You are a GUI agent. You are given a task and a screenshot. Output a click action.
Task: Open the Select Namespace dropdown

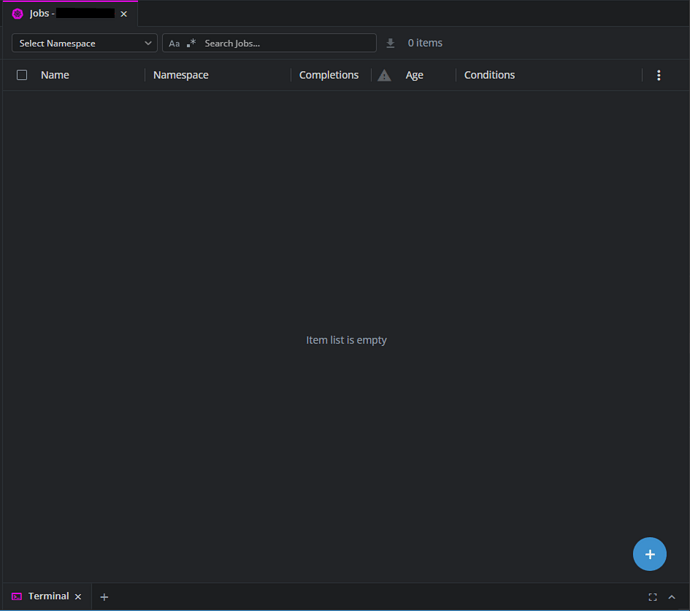[85, 43]
